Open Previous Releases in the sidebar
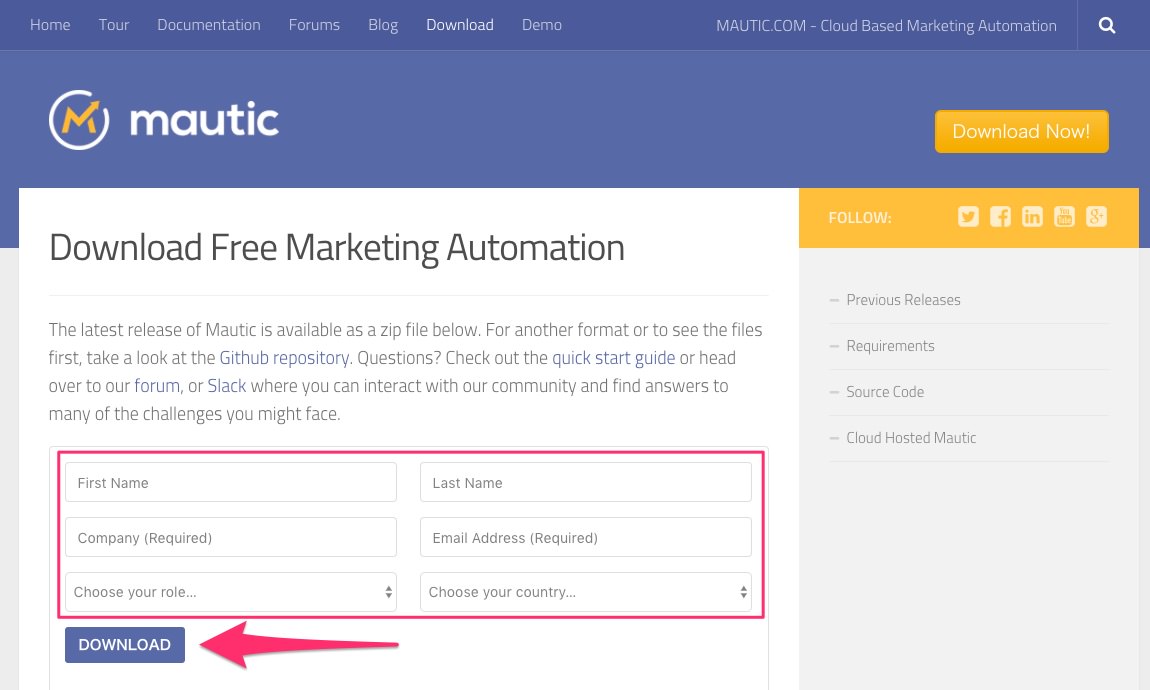 903,300
